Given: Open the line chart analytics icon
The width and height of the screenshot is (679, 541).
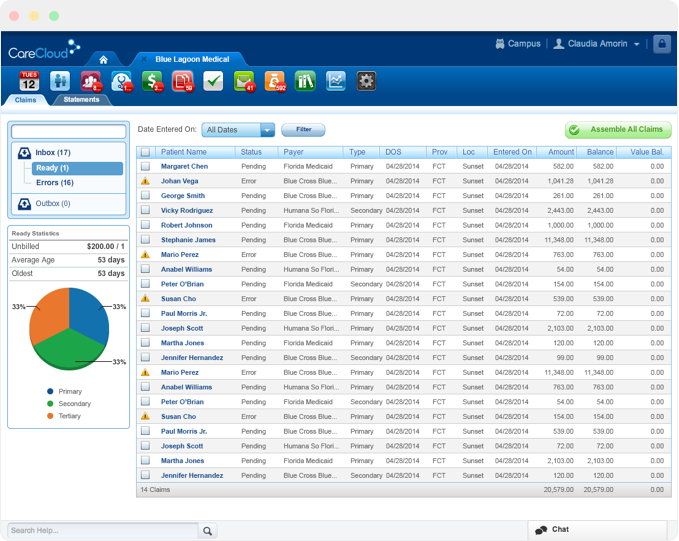Looking at the screenshot, I should pyautogui.click(x=336, y=81).
